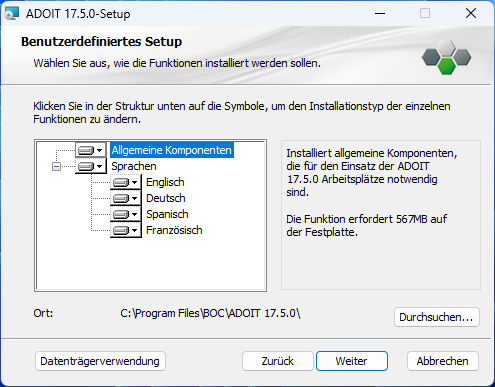Click the install path text C:\Program Files\BOC
495x387 pixels.
(x=210, y=313)
